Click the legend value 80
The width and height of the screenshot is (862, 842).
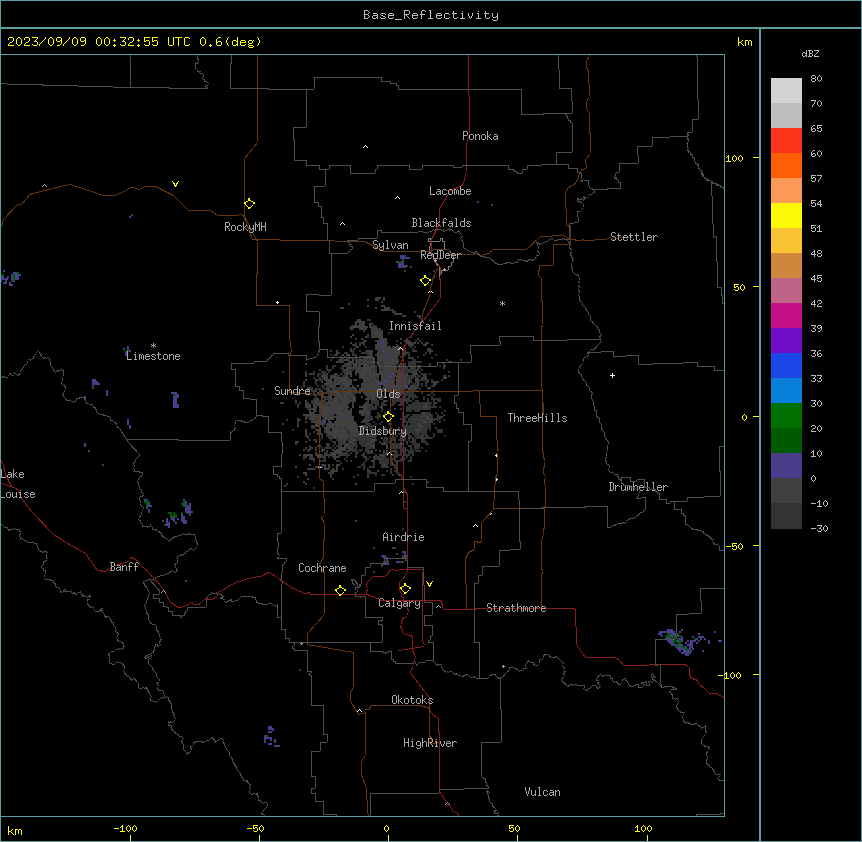click(x=816, y=79)
